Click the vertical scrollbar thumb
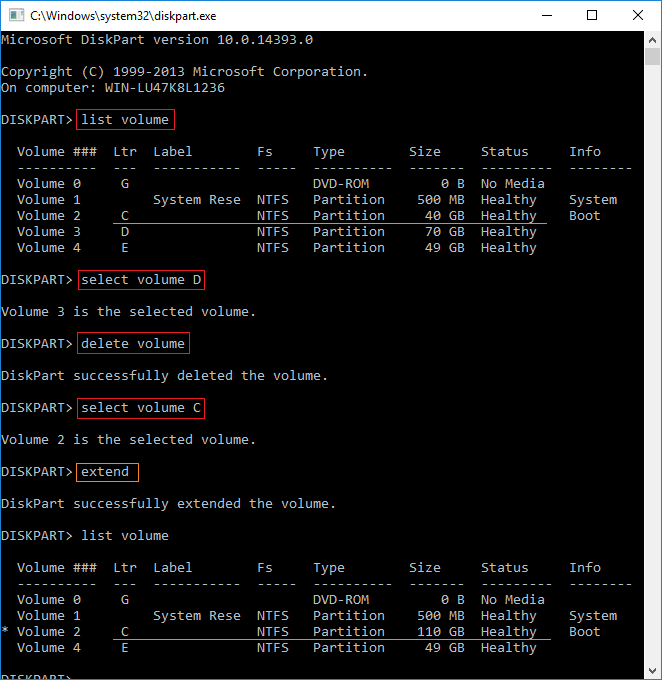Image resolution: width=662 pixels, height=680 pixels. (652, 300)
